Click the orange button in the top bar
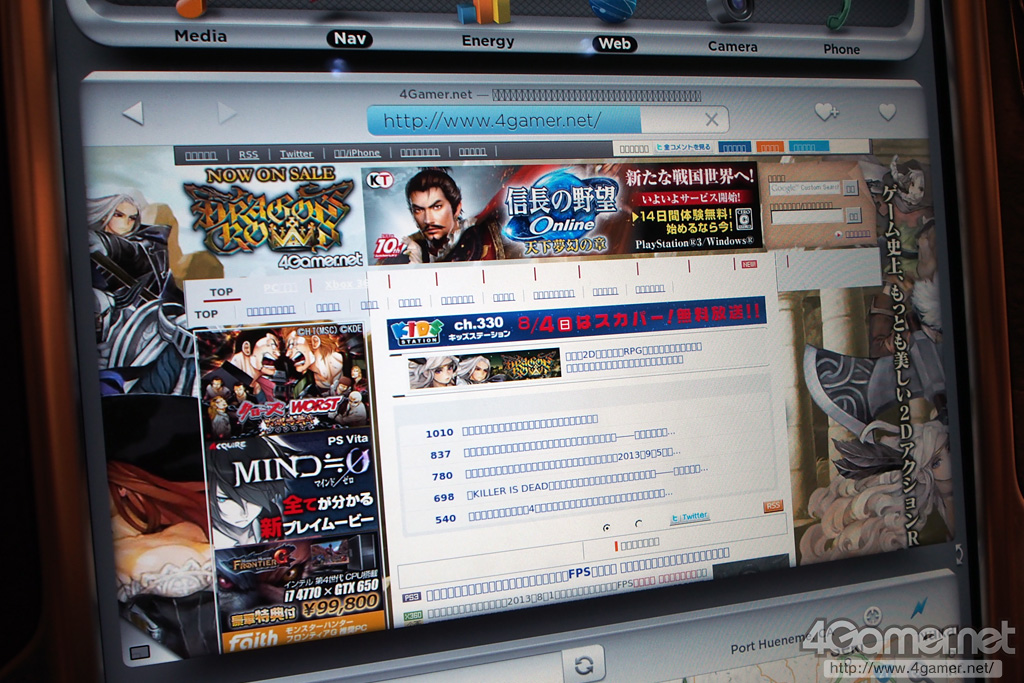Image resolution: width=1024 pixels, height=683 pixels. 769,147
